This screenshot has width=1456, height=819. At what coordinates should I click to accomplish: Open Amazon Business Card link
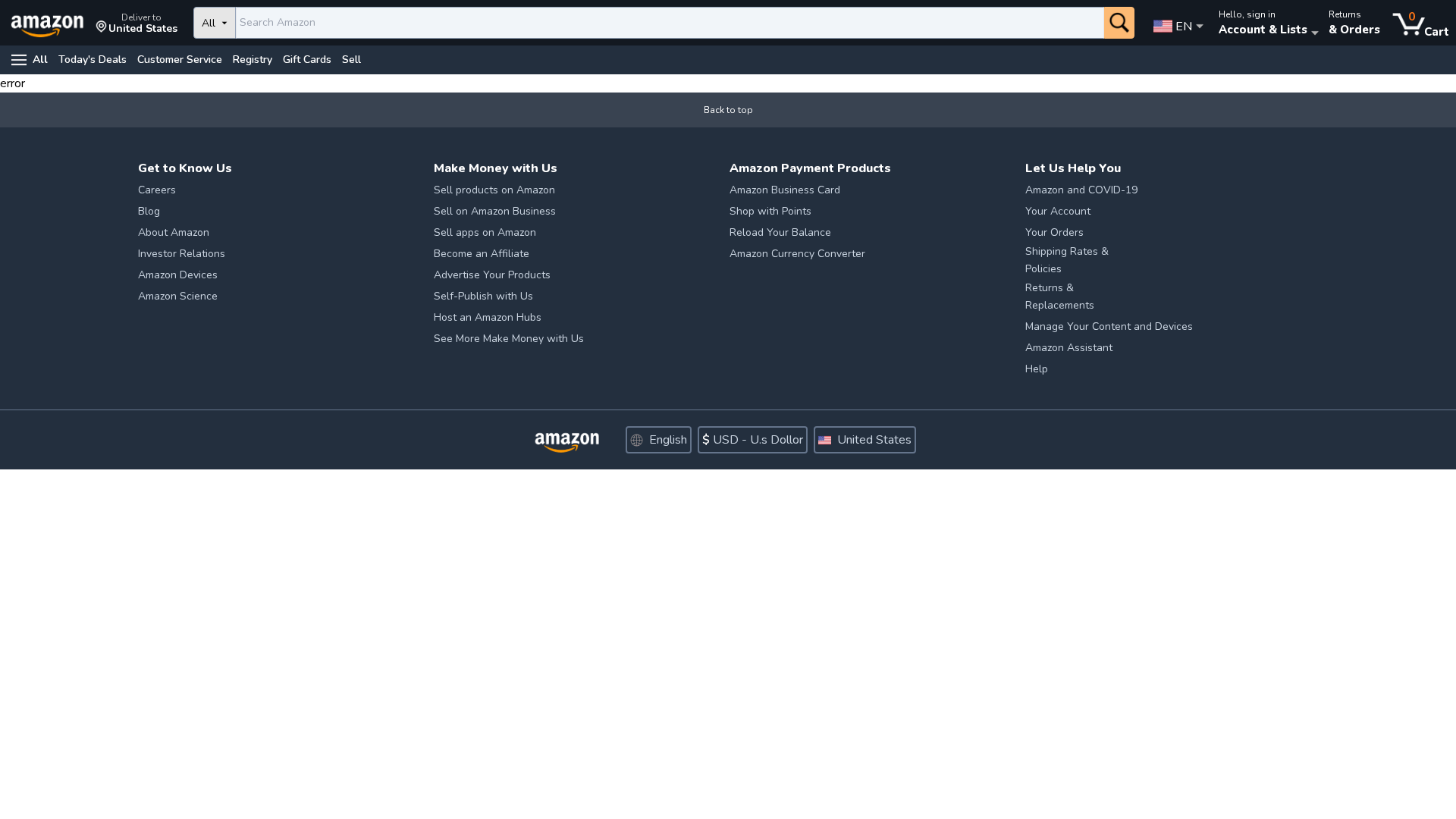tap(785, 190)
